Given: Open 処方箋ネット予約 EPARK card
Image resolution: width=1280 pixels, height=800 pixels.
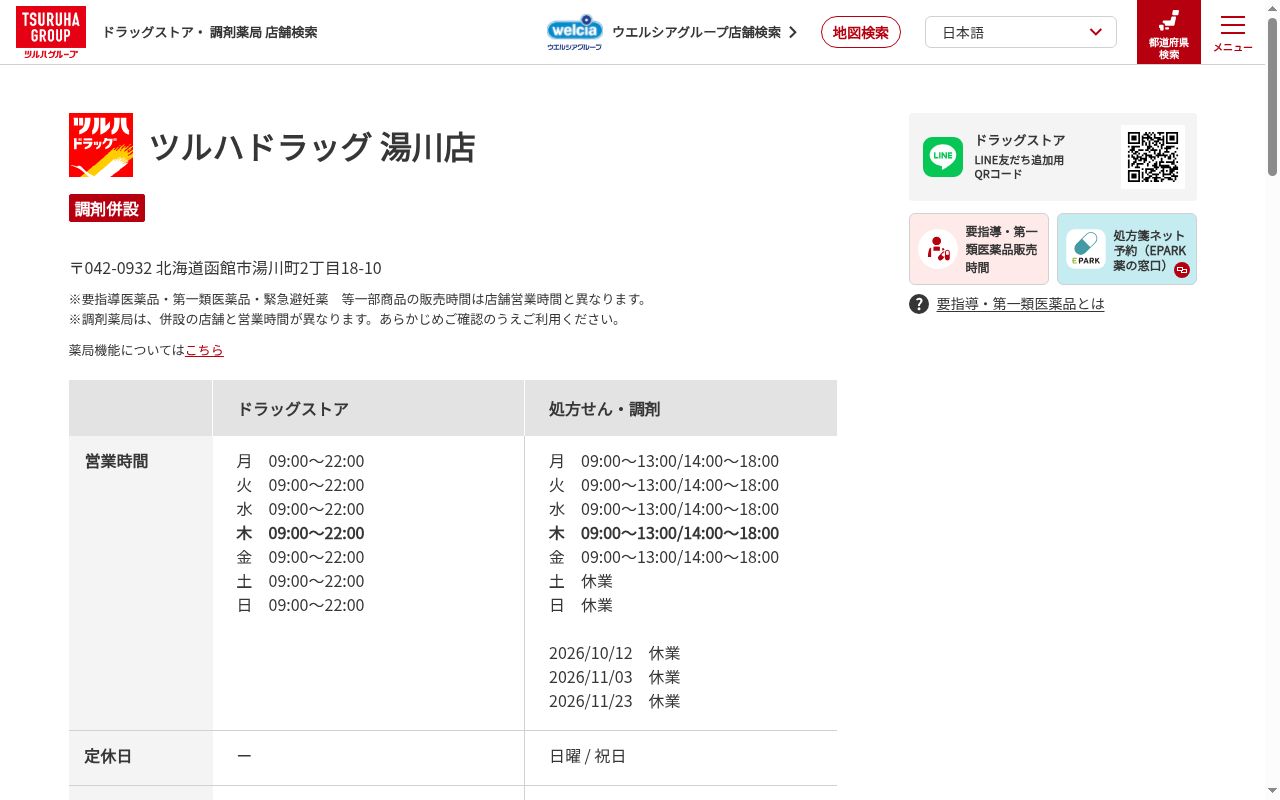Looking at the screenshot, I should (1127, 249).
